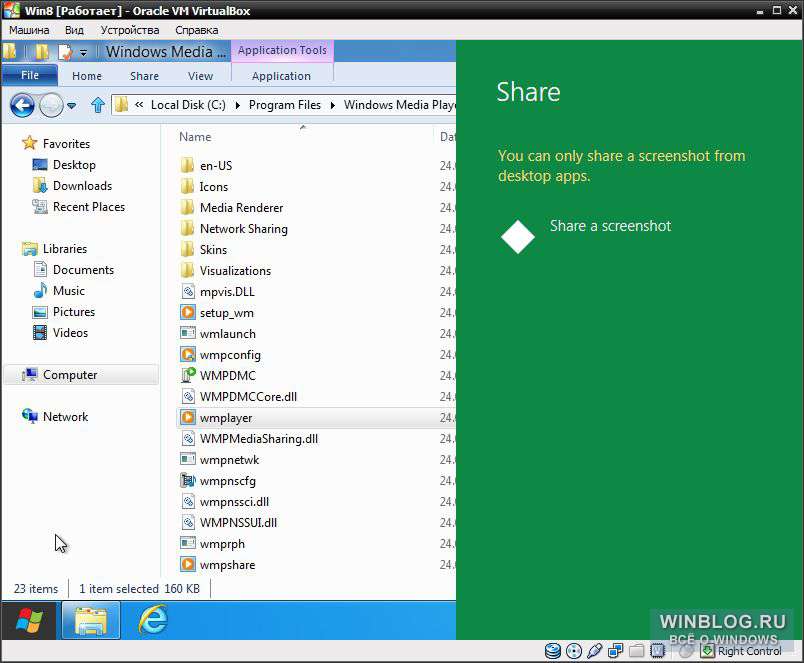Select the wmpnscfg application icon
Image resolution: width=804 pixels, height=663 pixels.
pos(188,480)
